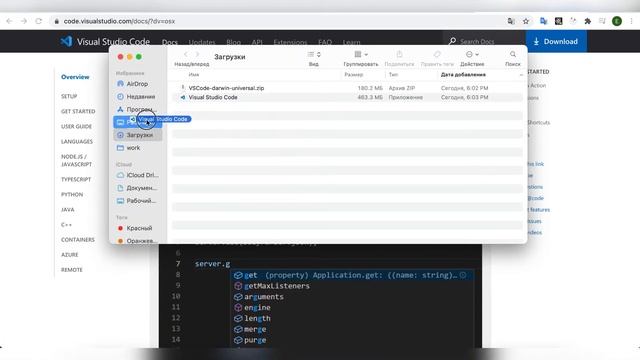Select the Visual Studio Code app row
This screenshot has height=360, width=640.
347,98
